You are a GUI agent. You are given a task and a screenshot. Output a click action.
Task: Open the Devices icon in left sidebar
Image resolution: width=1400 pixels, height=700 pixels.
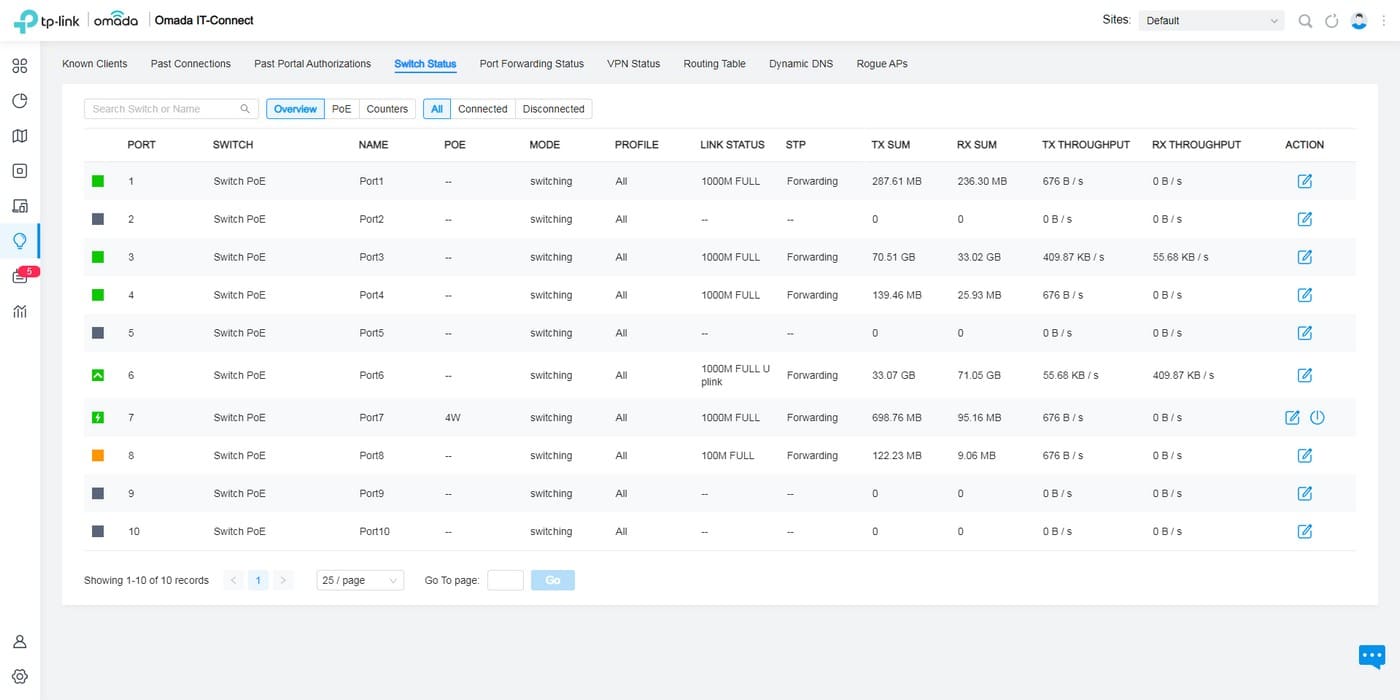click(19, 171)
